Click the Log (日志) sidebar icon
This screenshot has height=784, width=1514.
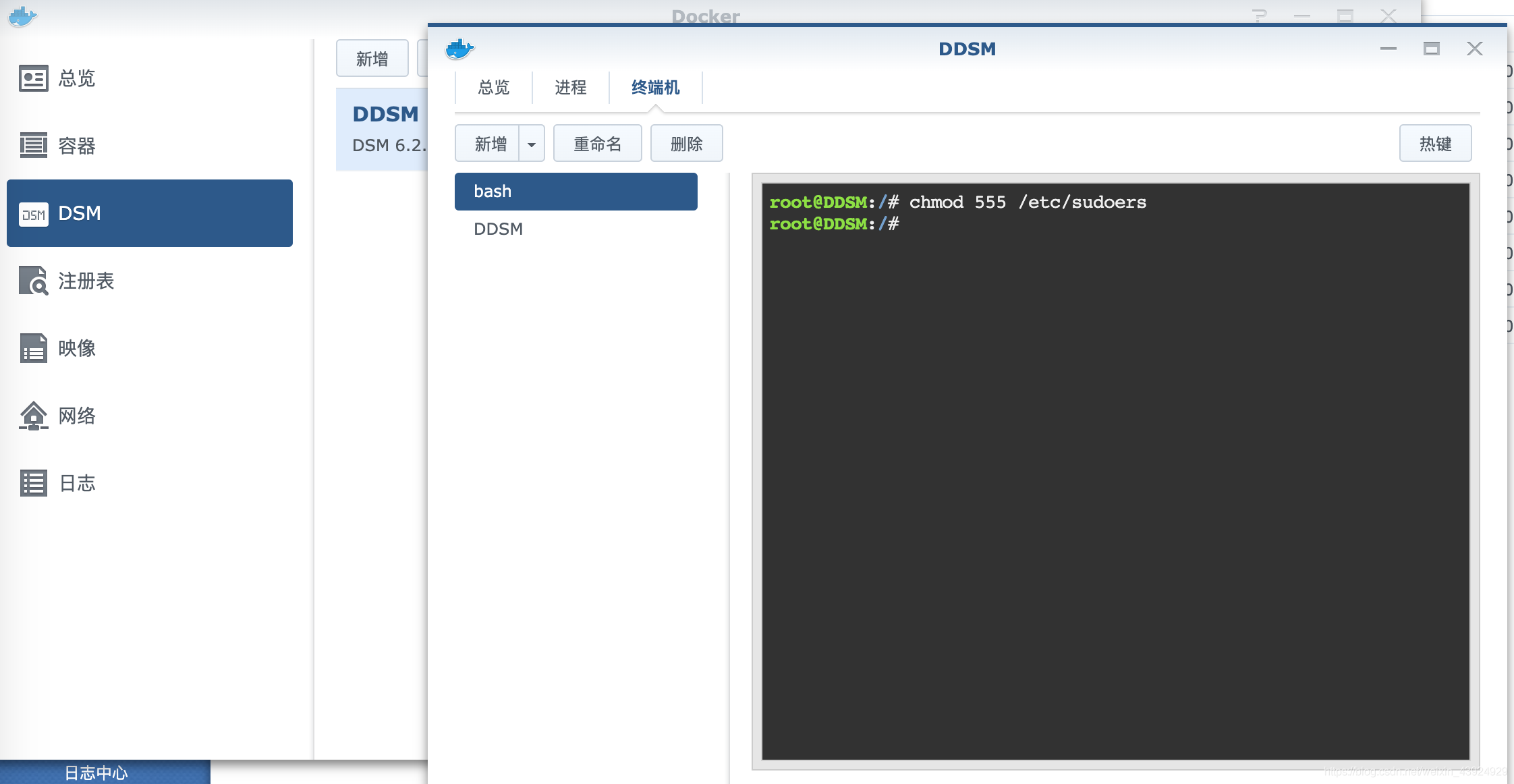[x=33, y=483]
